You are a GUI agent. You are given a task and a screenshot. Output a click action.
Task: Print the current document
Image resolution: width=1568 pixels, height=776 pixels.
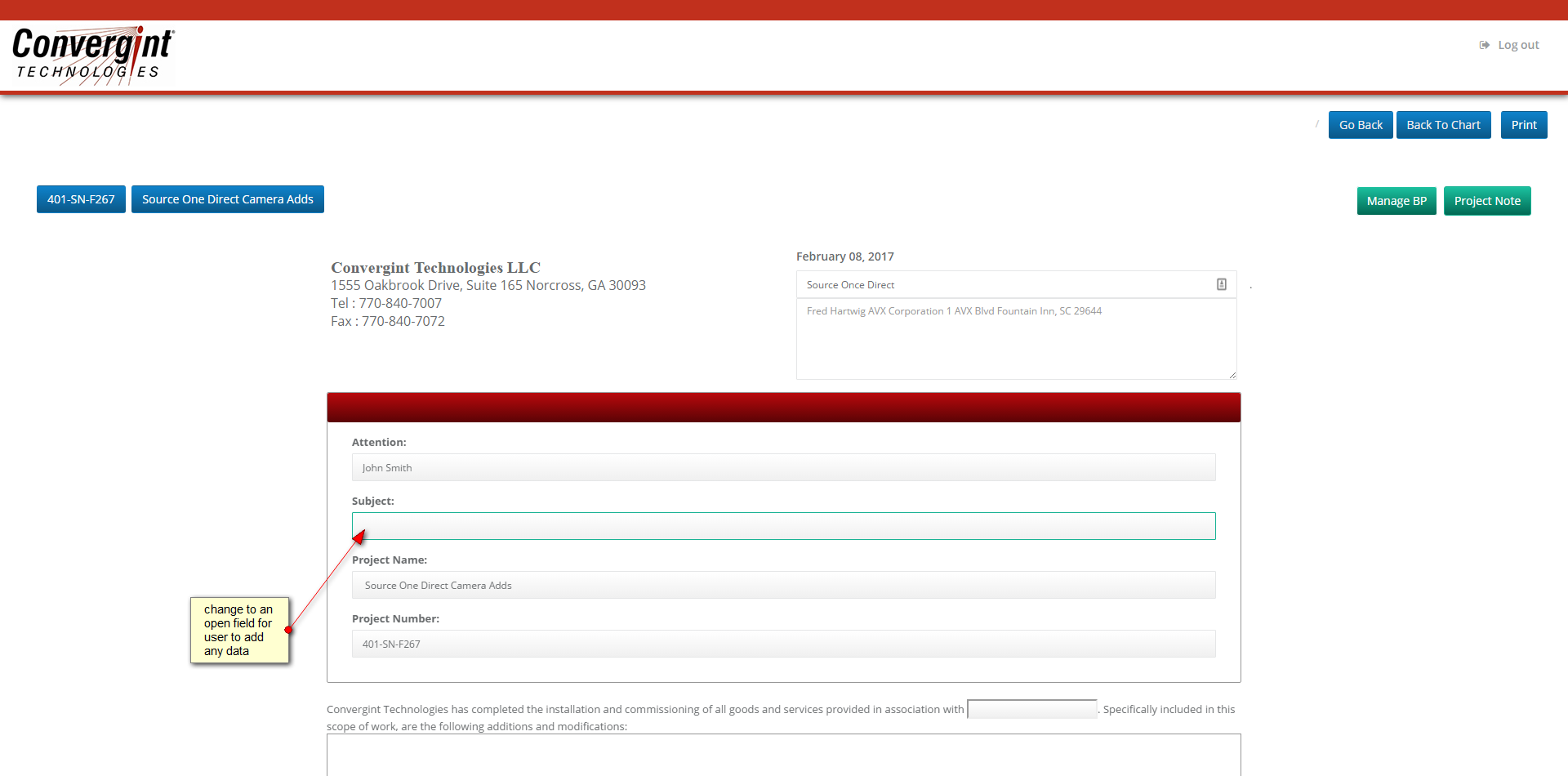pos(1524,125)
